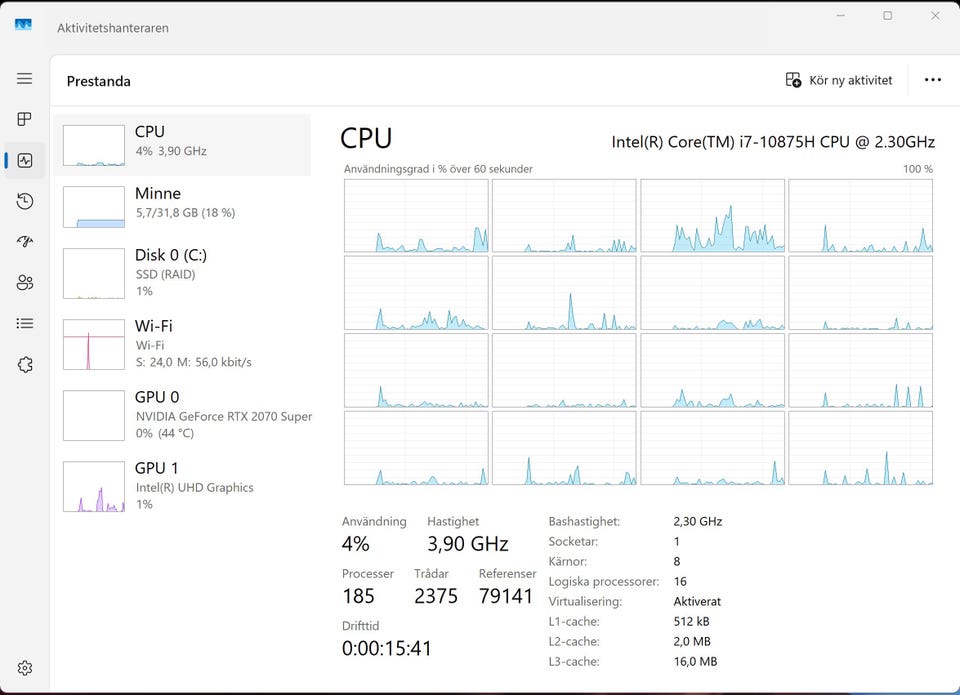Image resolution: width=960 pixels, height=695 pixels.
Task: Click the 79141 Referenser value
Action: [506, 596]
